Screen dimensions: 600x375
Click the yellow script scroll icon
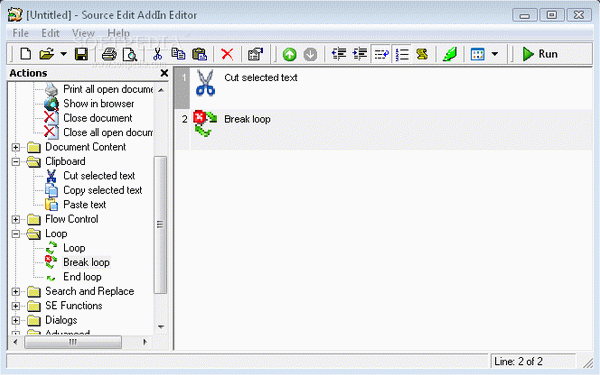coord(422,54)
